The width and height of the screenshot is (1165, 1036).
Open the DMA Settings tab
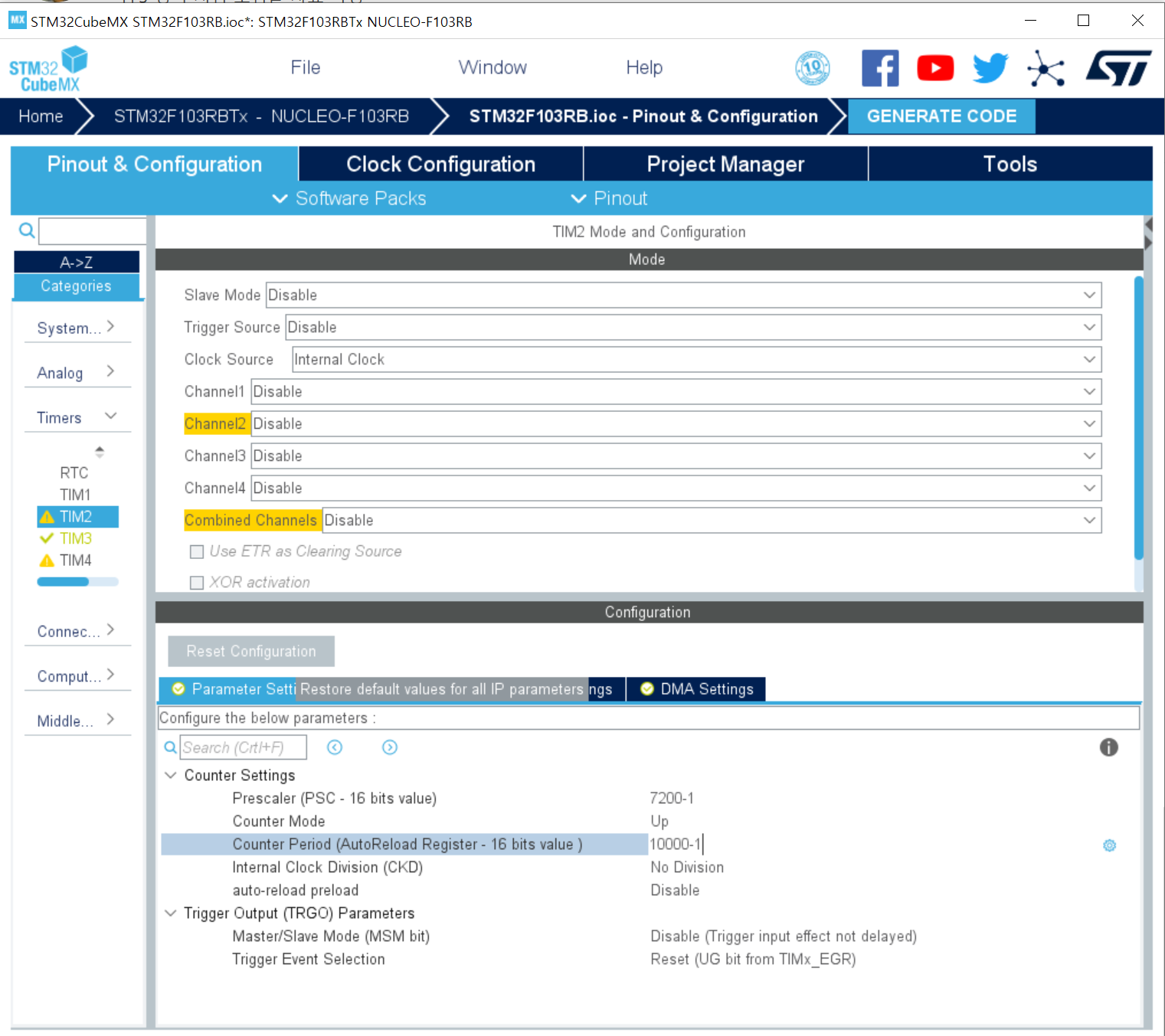point(696,689)
